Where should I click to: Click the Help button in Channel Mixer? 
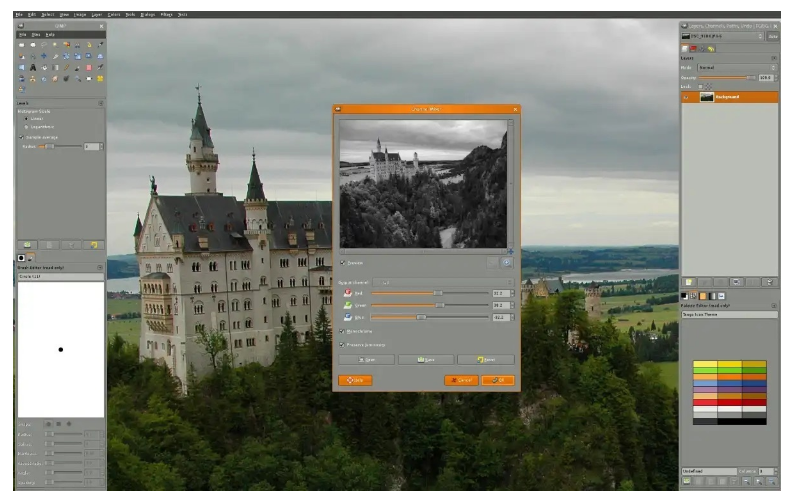point(355,380)
